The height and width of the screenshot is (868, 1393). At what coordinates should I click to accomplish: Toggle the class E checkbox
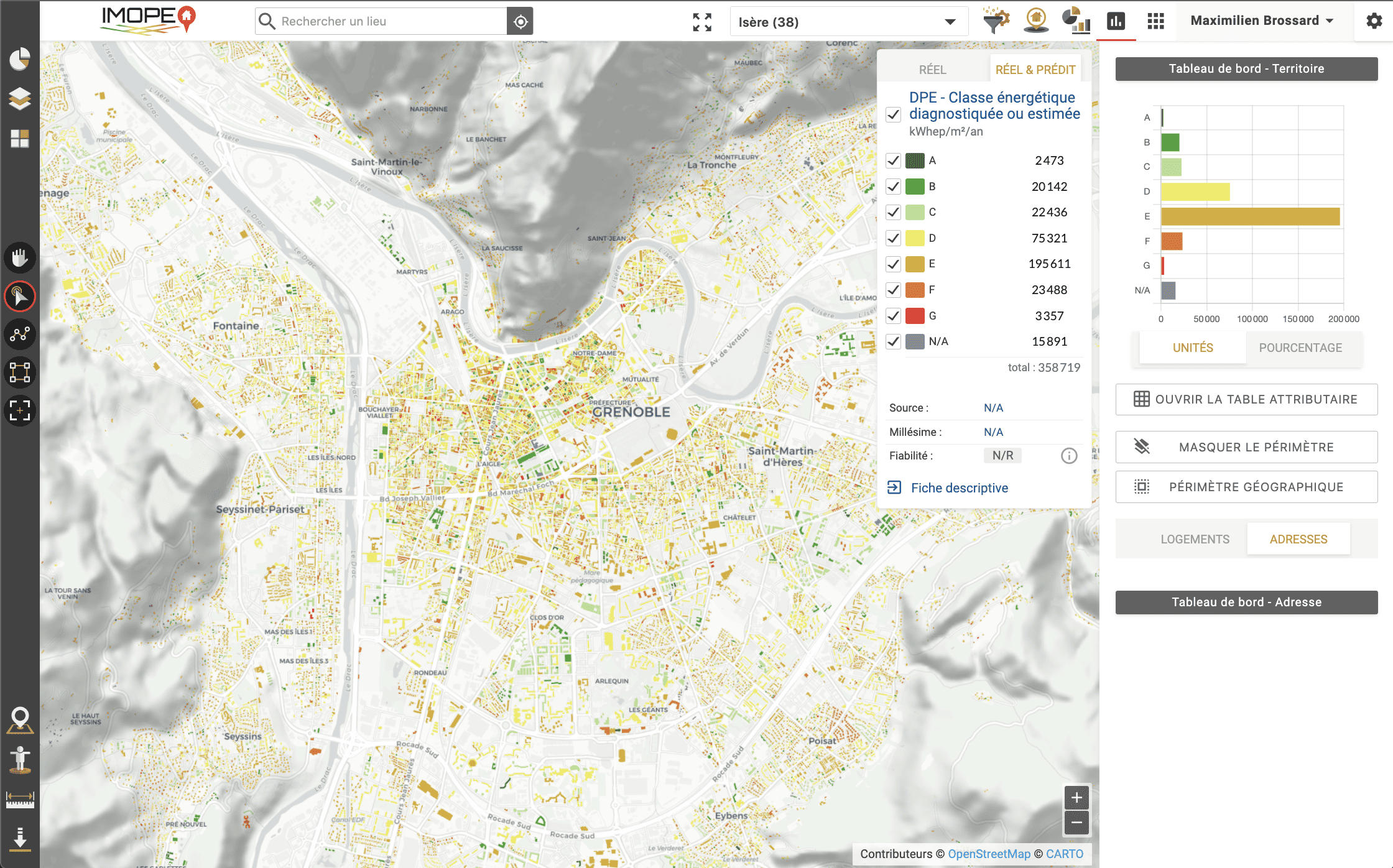tap(893, 264)
